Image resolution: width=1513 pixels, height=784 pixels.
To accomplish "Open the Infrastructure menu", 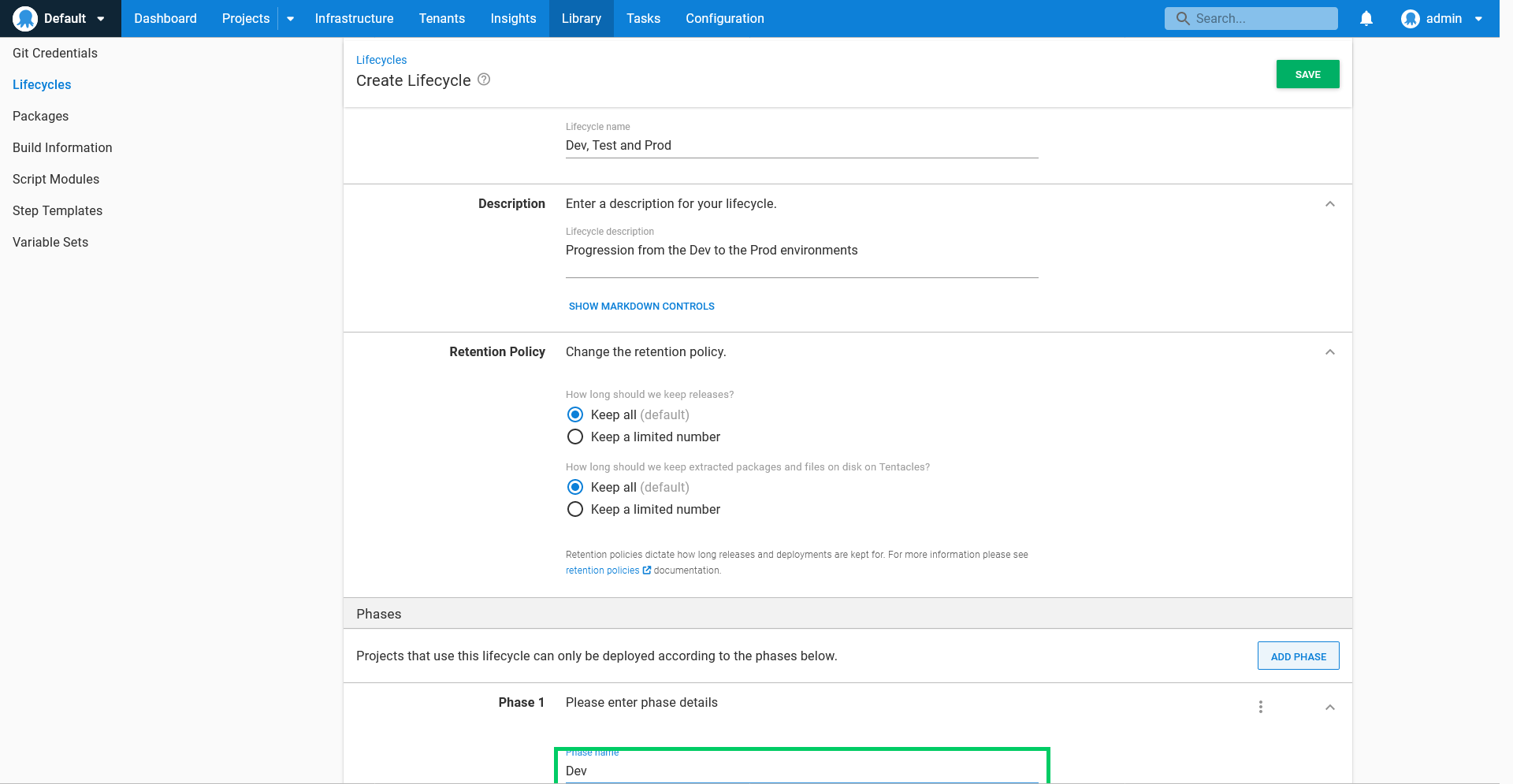I will [x=354, y=18].
